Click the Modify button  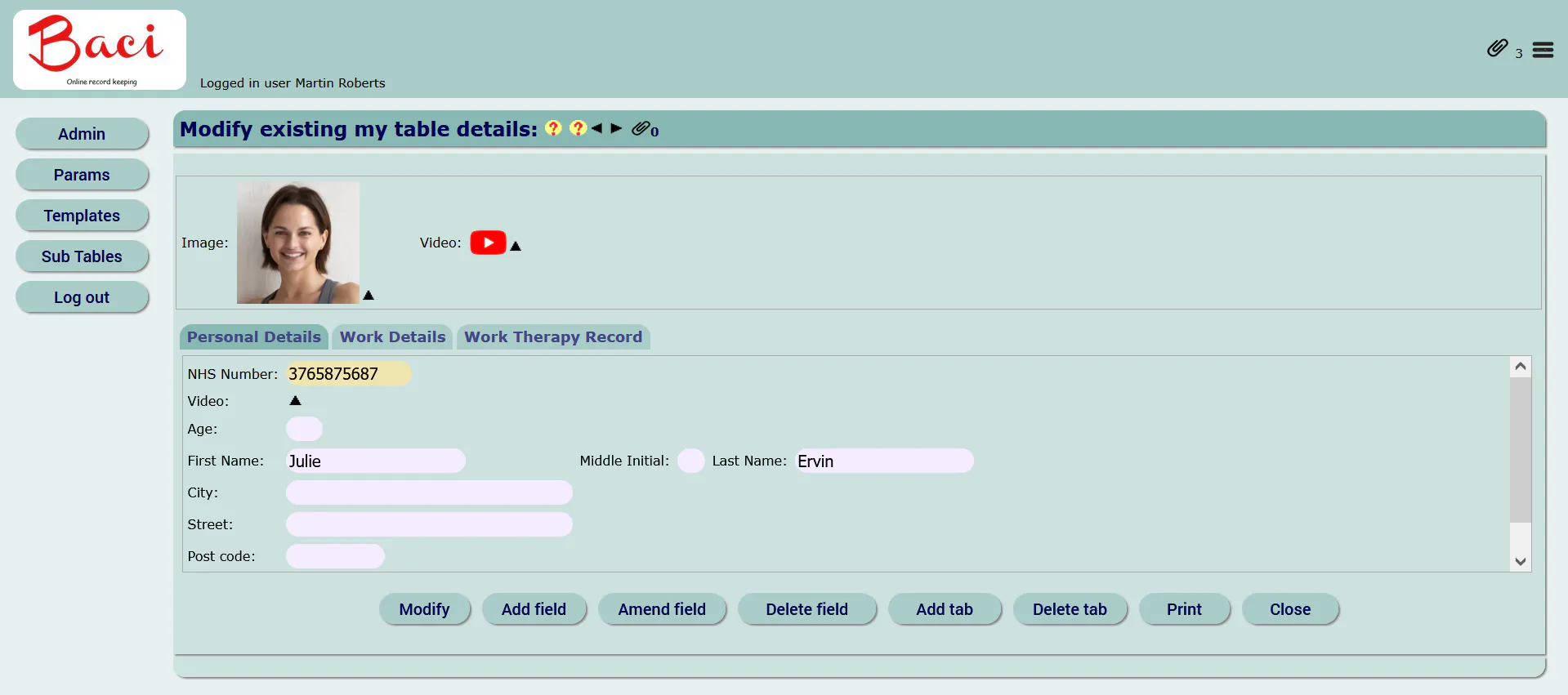click(x=425, y=609)
